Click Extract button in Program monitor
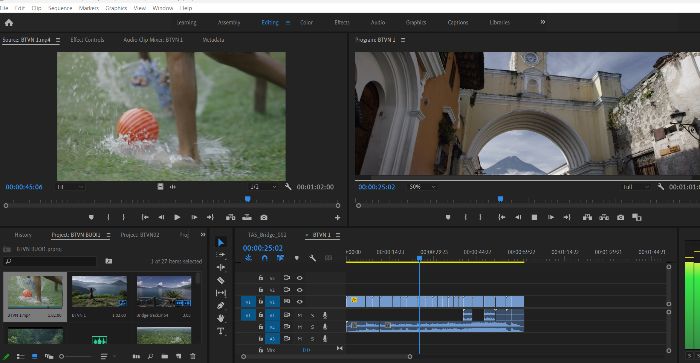 tap(604, 217)
